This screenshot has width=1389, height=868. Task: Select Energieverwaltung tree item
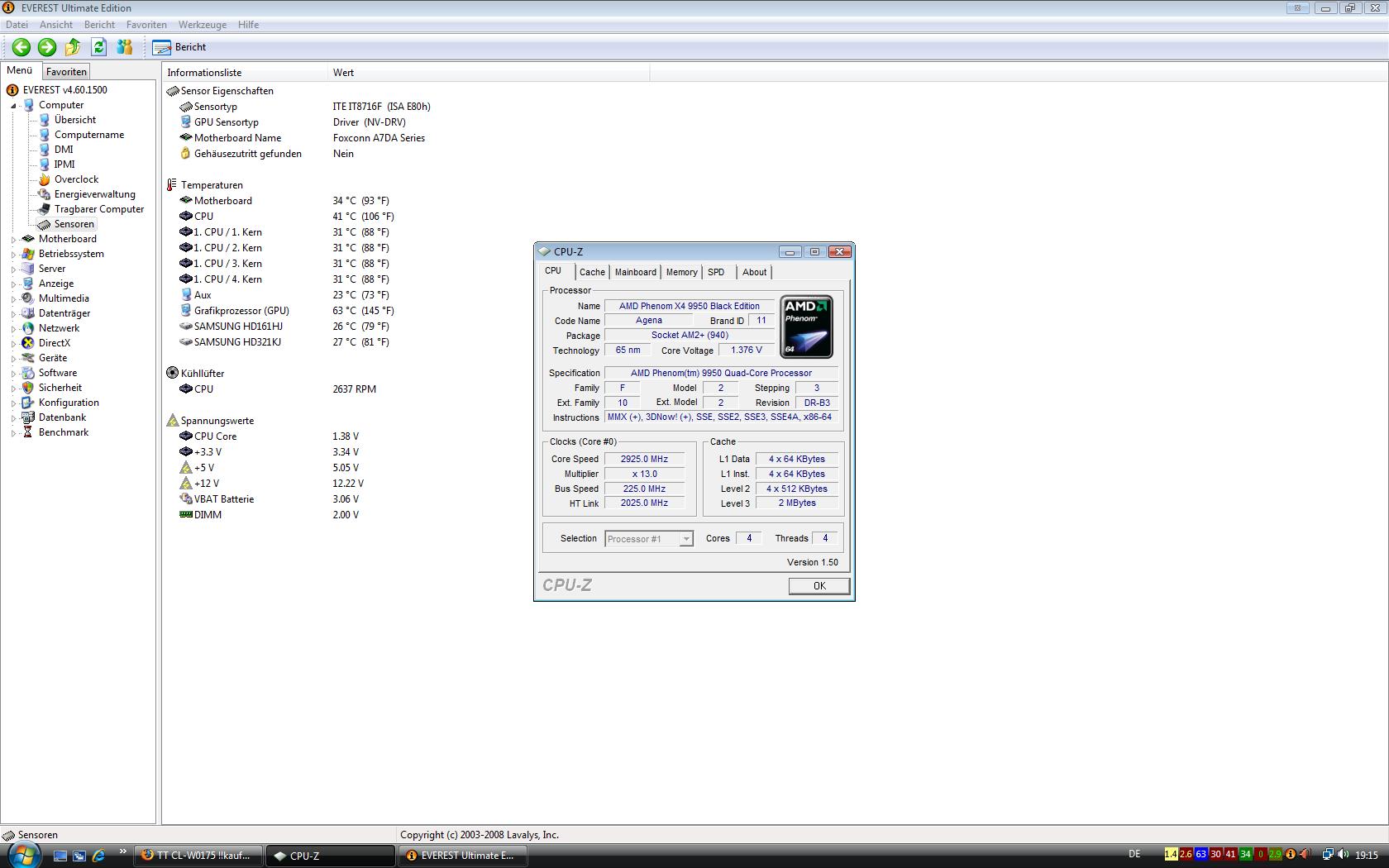point(94,194)
